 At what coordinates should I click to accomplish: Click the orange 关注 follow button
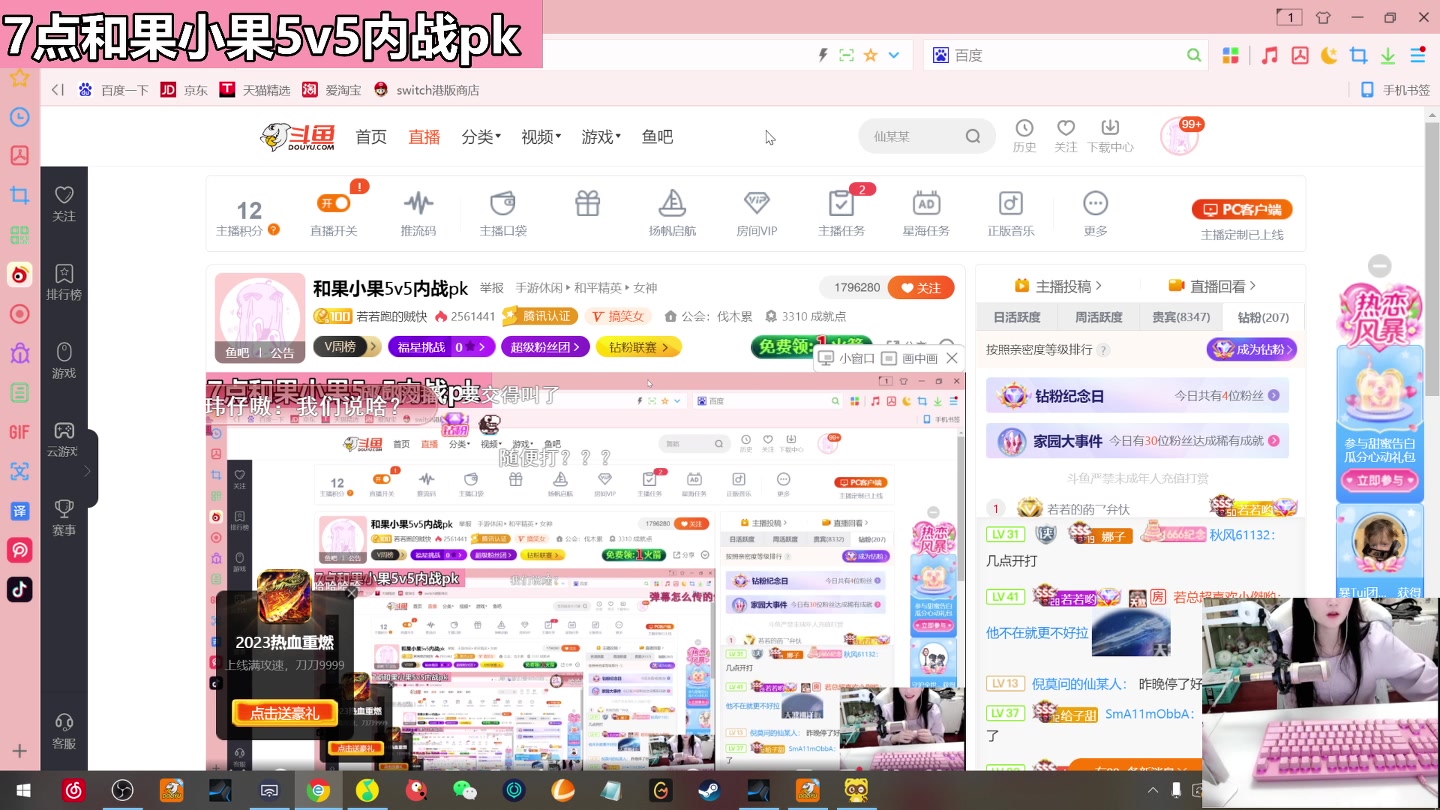(921, 287)
